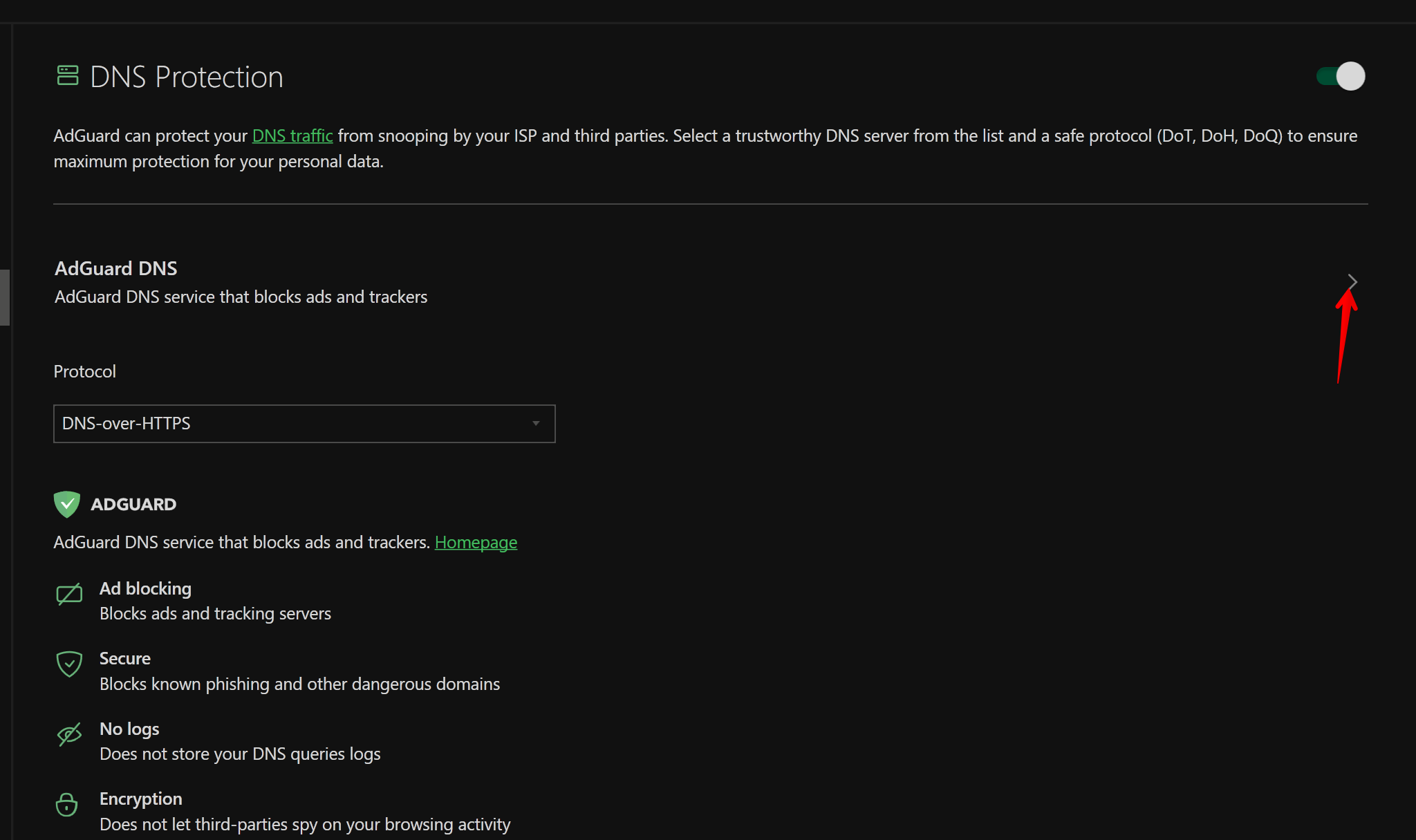Image resolution: width=1416 pixels, height=840 pixels.
Task: Select the Encryption feature title
Action: (x=141, y=799)
